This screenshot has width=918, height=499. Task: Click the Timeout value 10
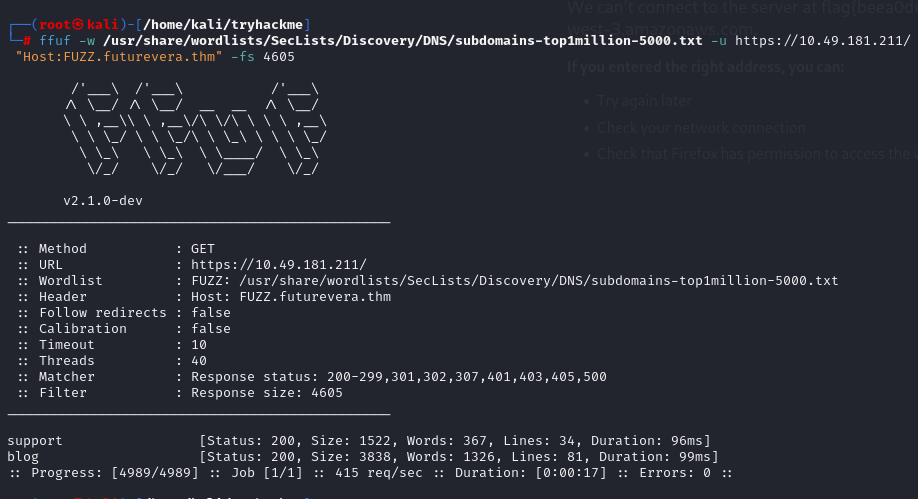[x=199, y=344]
